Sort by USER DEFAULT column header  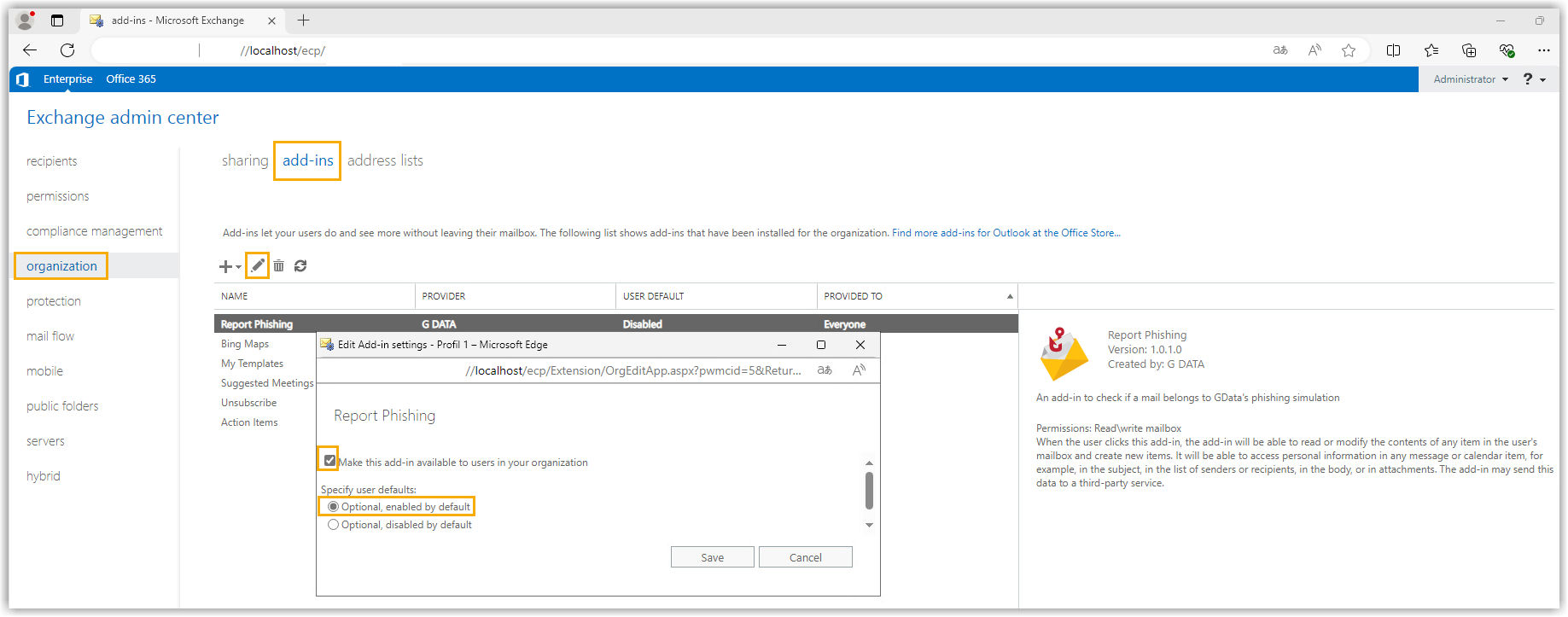pos(716,296)
